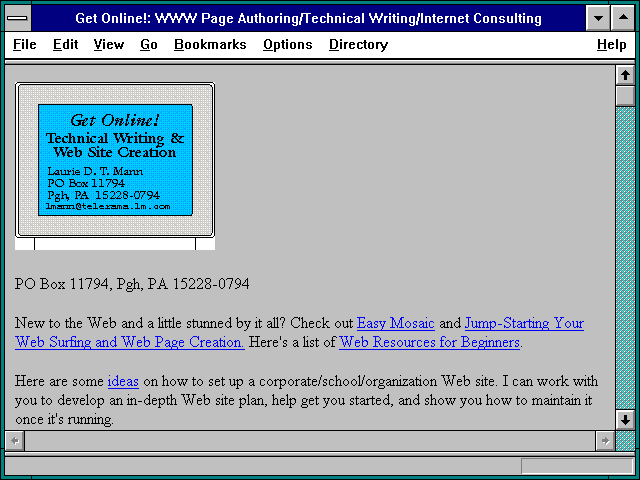Click the status bar progress field
Image resolution: width=640 pixels, height=480 pixels.
click(x=577, y=466)
